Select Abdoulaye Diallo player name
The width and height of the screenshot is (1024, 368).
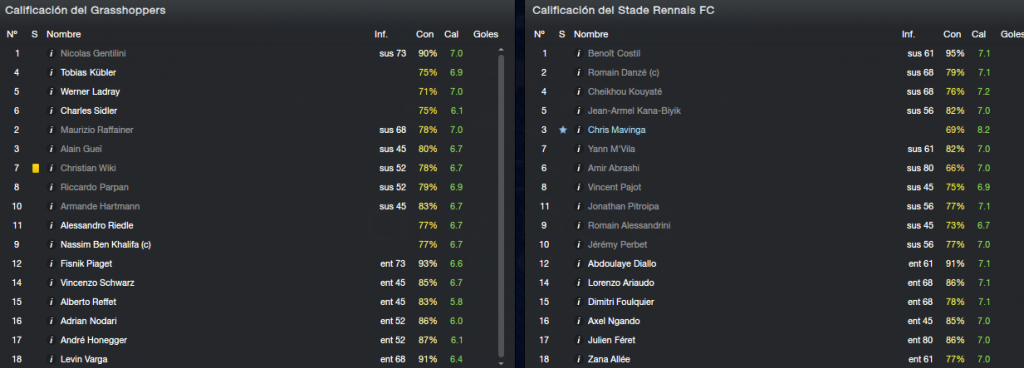[622, 264]
